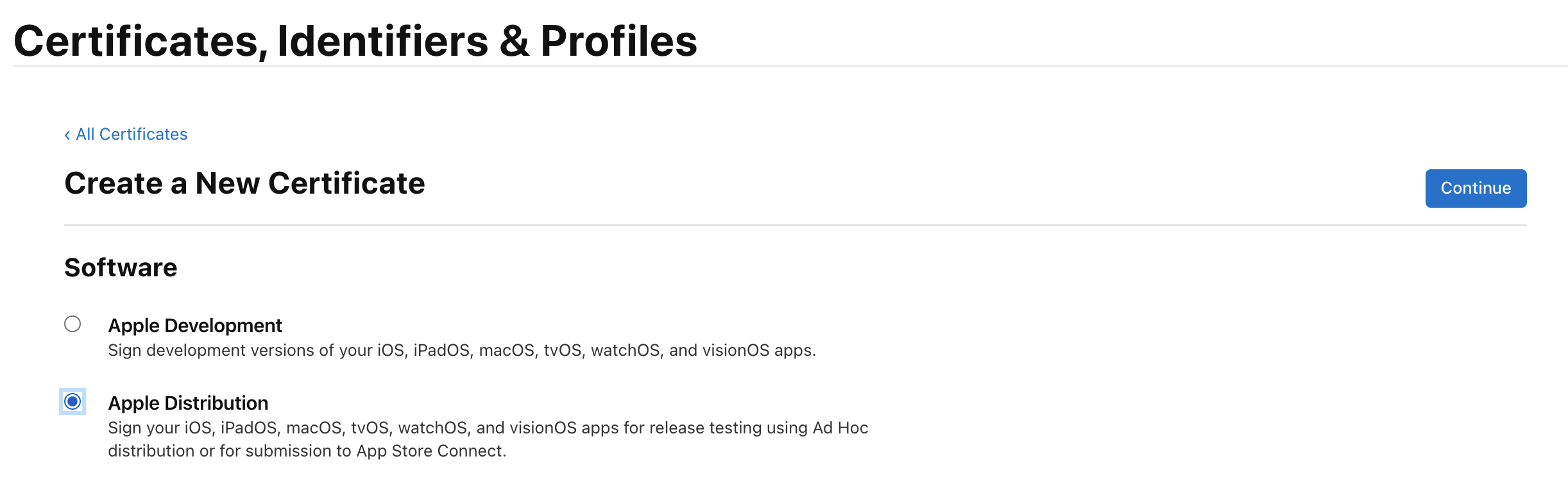Click the 'Sign development versions' description text

[x=461, y=350]
